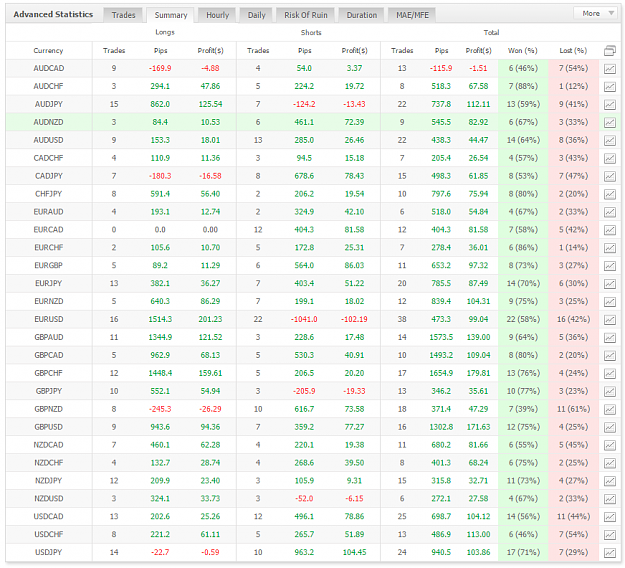Click the Currency column header
The image size is (625, 568).
[48, 51]
